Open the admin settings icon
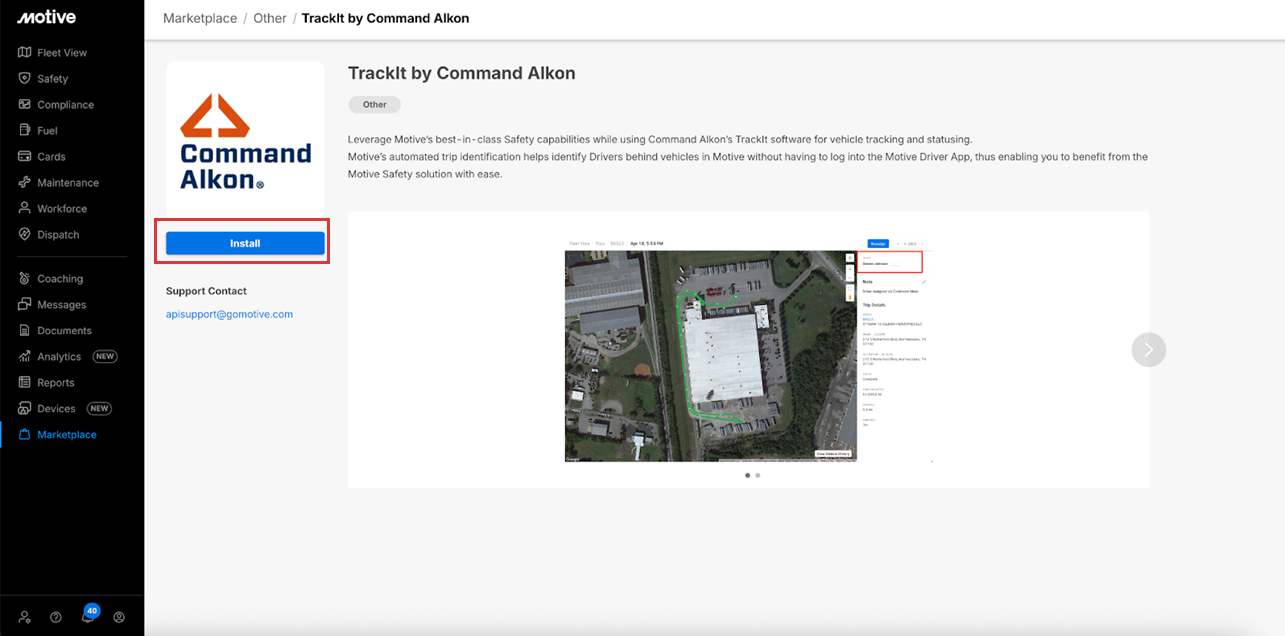Viewport: 1285px width, 636px height. click(25, 617)
